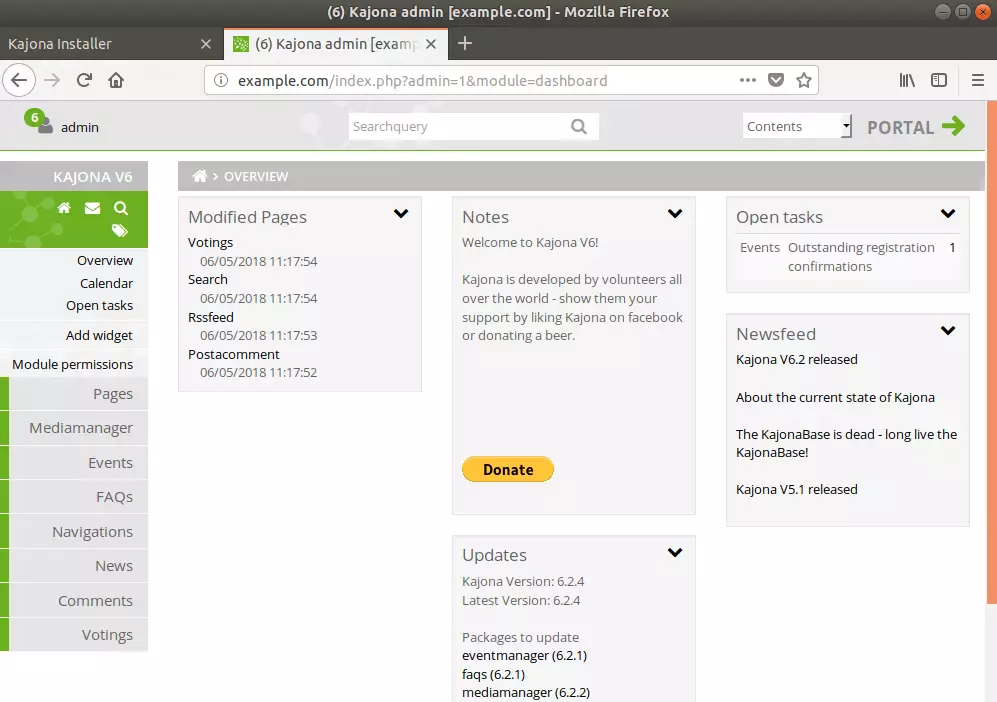
Task: Open Kajona V5.1 released news item
Action: (797, 490)
